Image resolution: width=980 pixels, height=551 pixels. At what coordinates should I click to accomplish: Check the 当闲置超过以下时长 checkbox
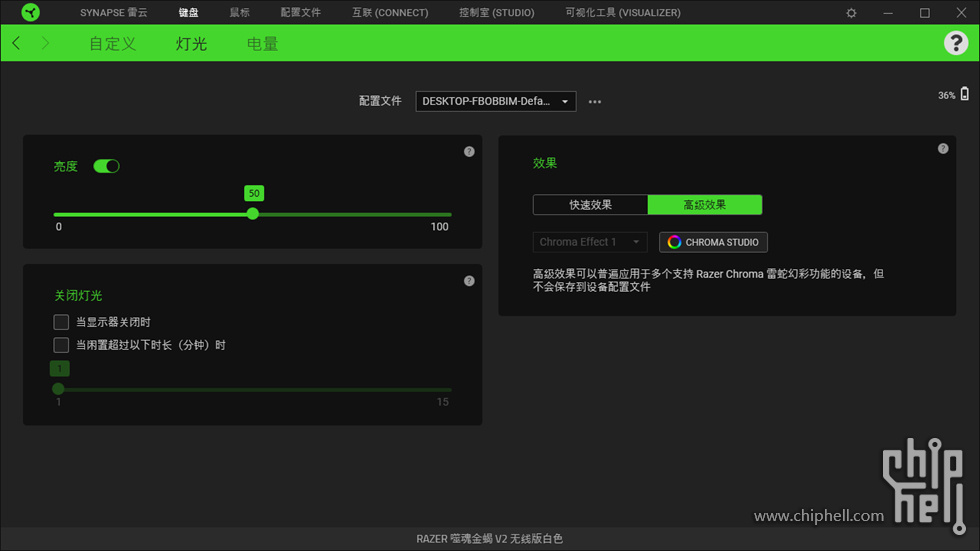pyautogui.click(x=61, y=345)
